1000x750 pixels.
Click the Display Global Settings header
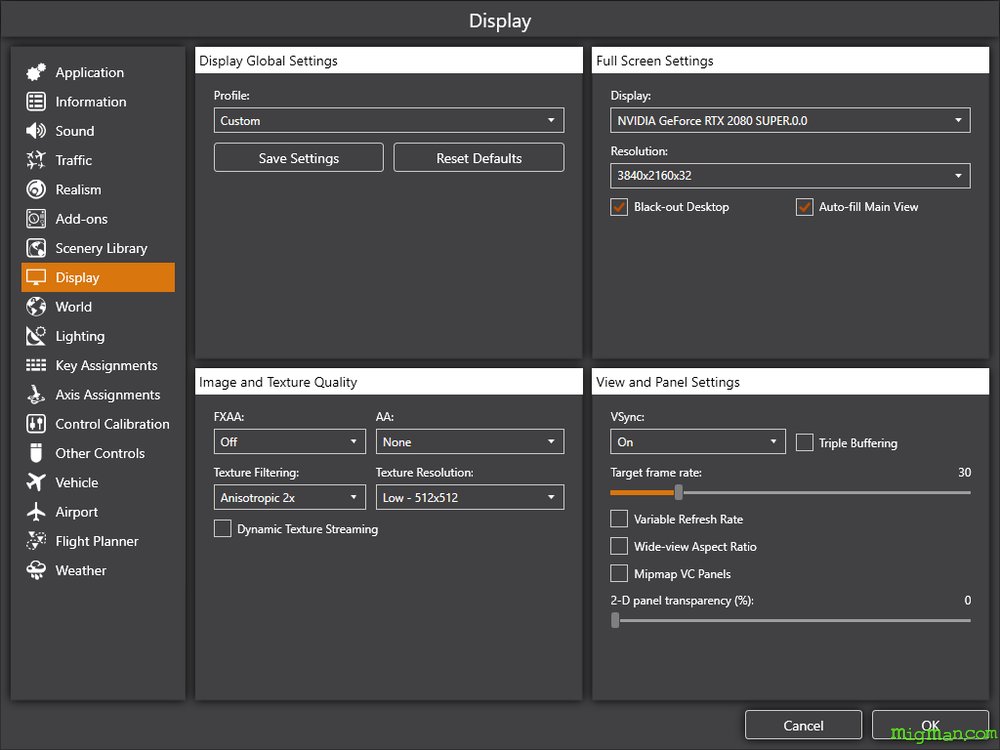click(x=389, y=61)
